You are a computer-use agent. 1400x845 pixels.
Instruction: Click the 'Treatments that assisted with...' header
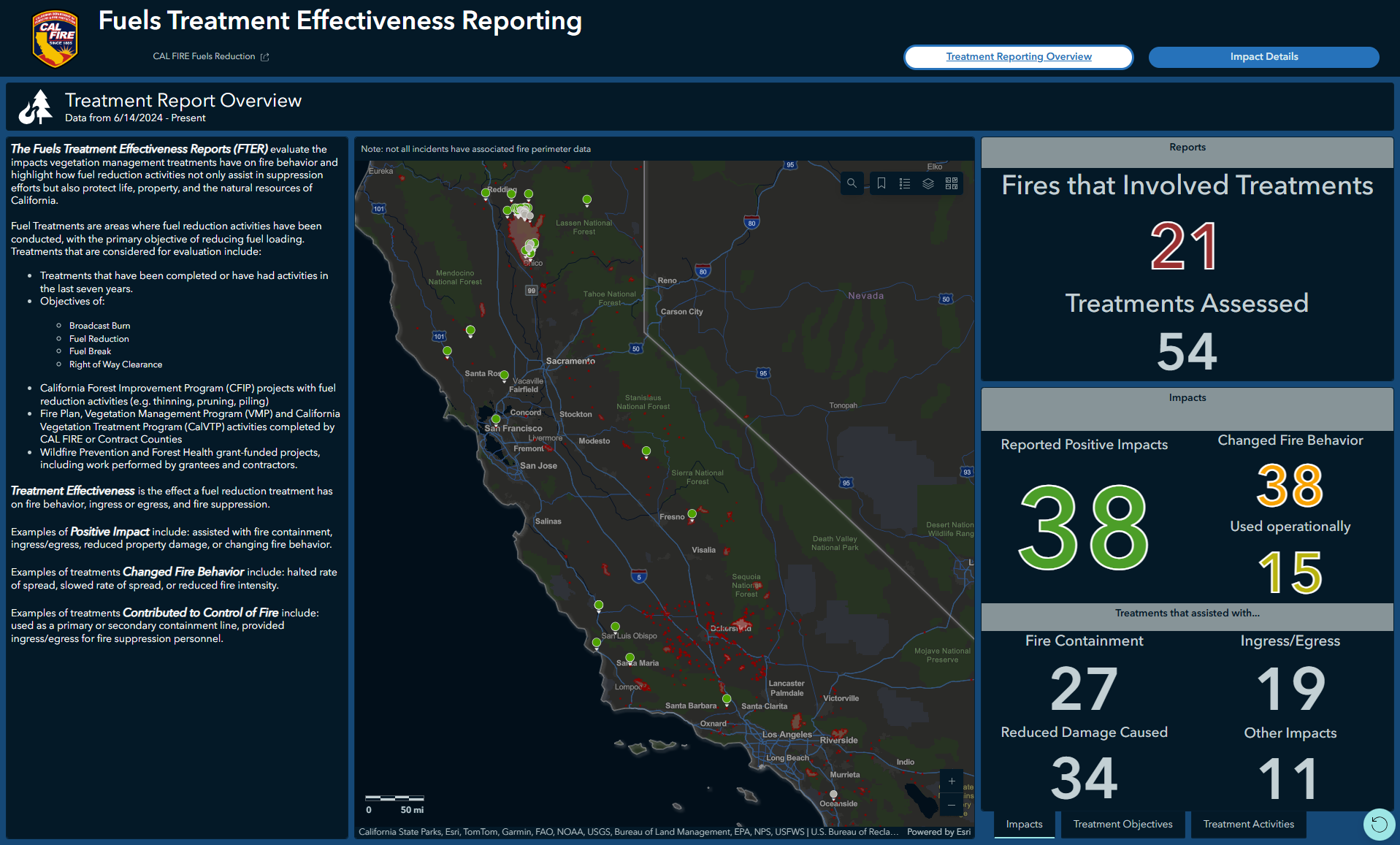coord(1187,616)
